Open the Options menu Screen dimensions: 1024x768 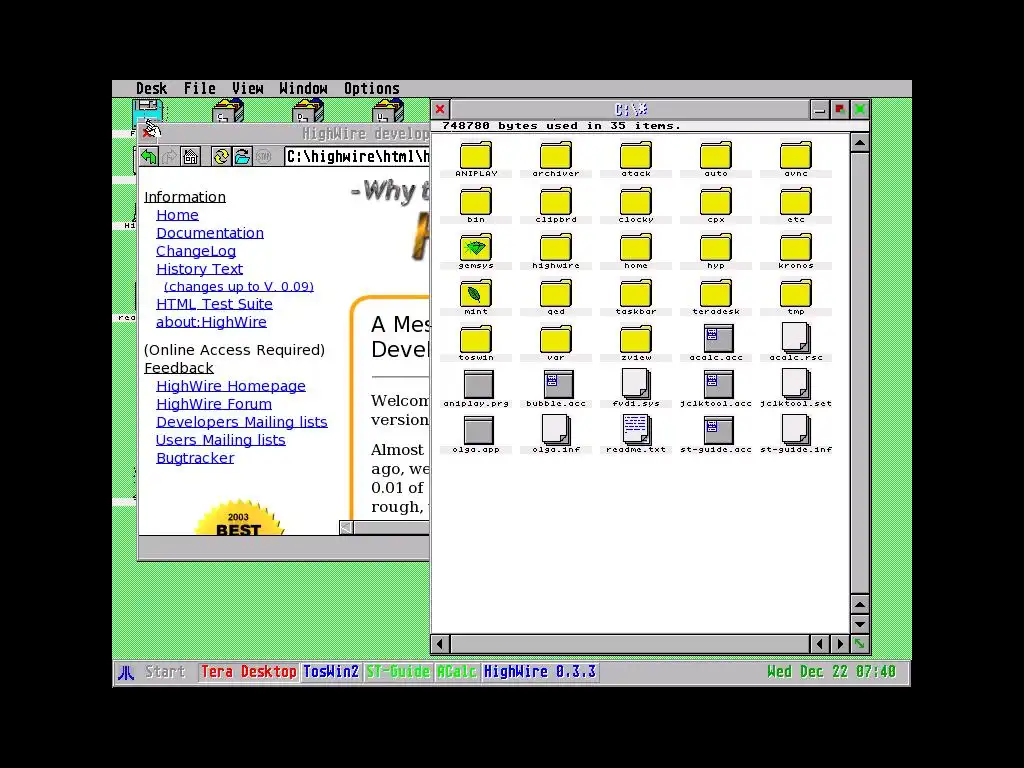click(372, 89)
